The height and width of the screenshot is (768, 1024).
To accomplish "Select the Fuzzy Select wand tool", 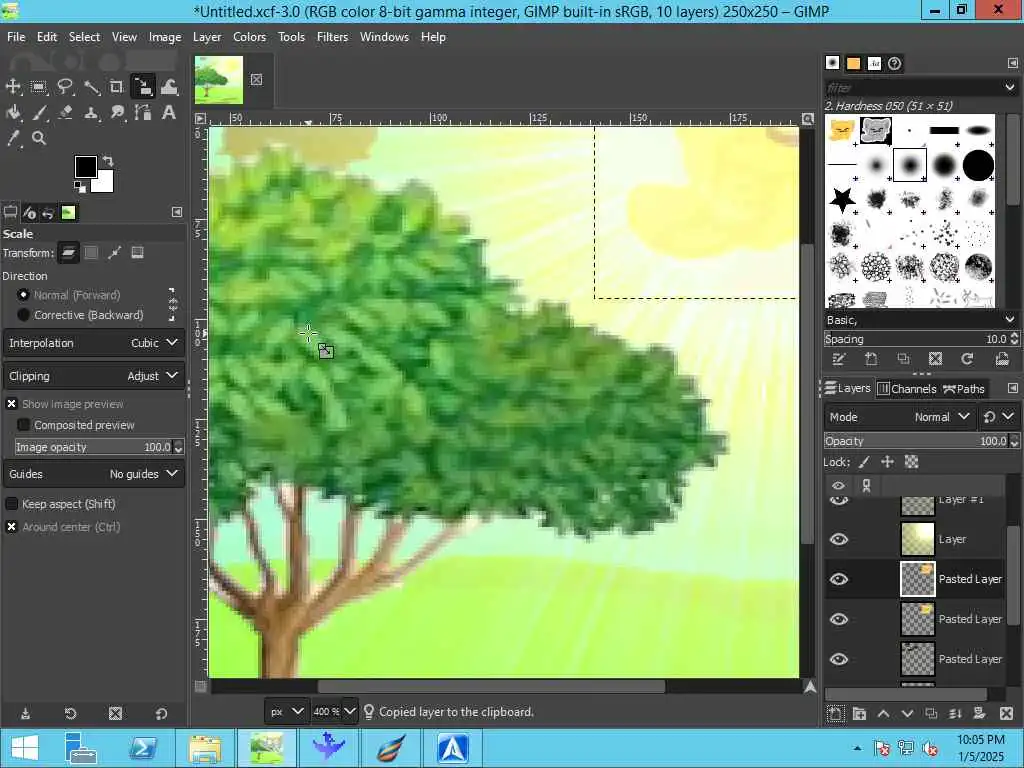I will [x=91, y=87].
